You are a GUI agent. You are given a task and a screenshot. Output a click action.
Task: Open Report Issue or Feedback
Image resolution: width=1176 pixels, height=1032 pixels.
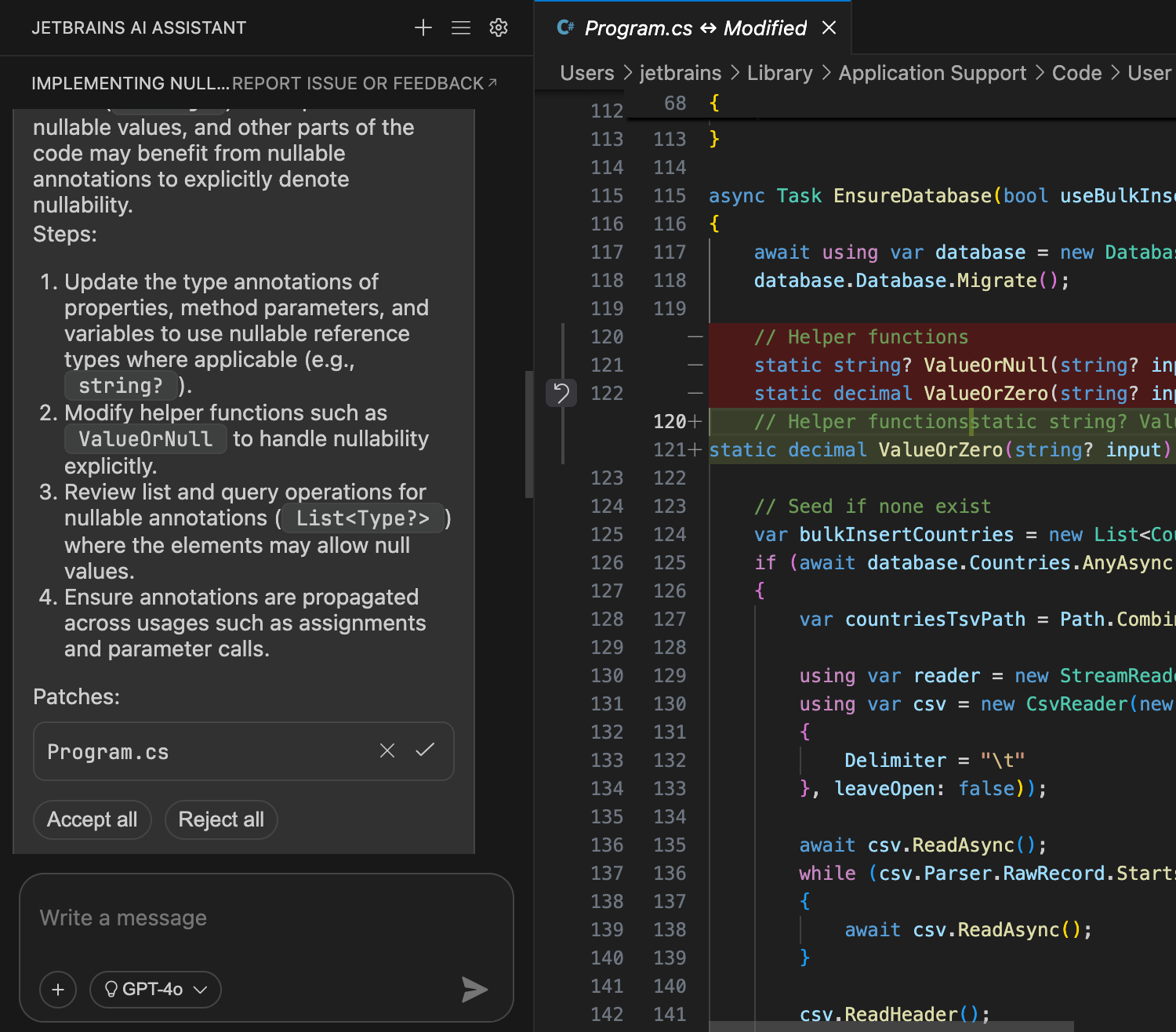pos(359,83)
